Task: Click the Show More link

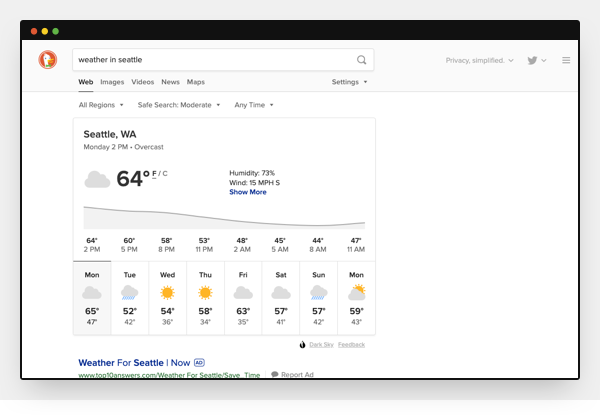Action: tap(248, 192)
